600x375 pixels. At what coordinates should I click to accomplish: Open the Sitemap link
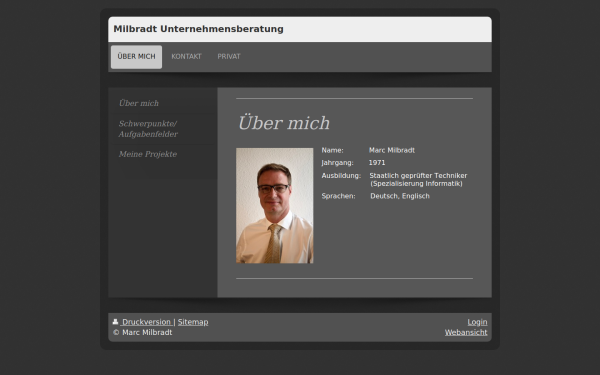pyautogui.click(x=193, y=322)
